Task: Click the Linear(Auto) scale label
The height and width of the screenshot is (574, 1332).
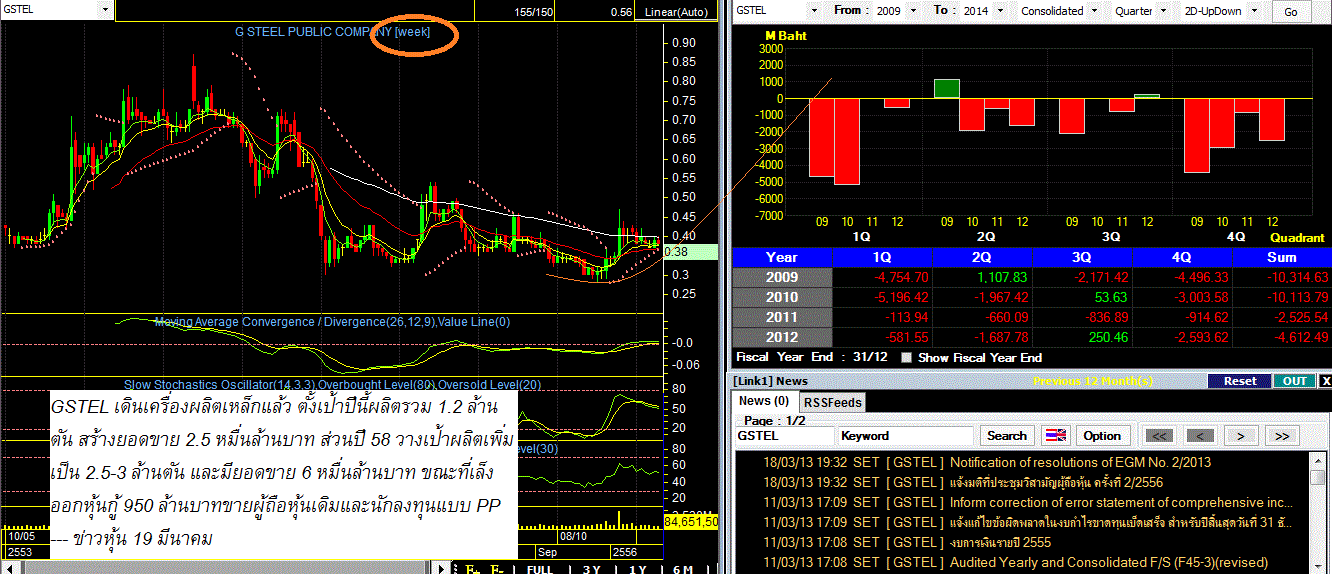Action: point(676,12)
